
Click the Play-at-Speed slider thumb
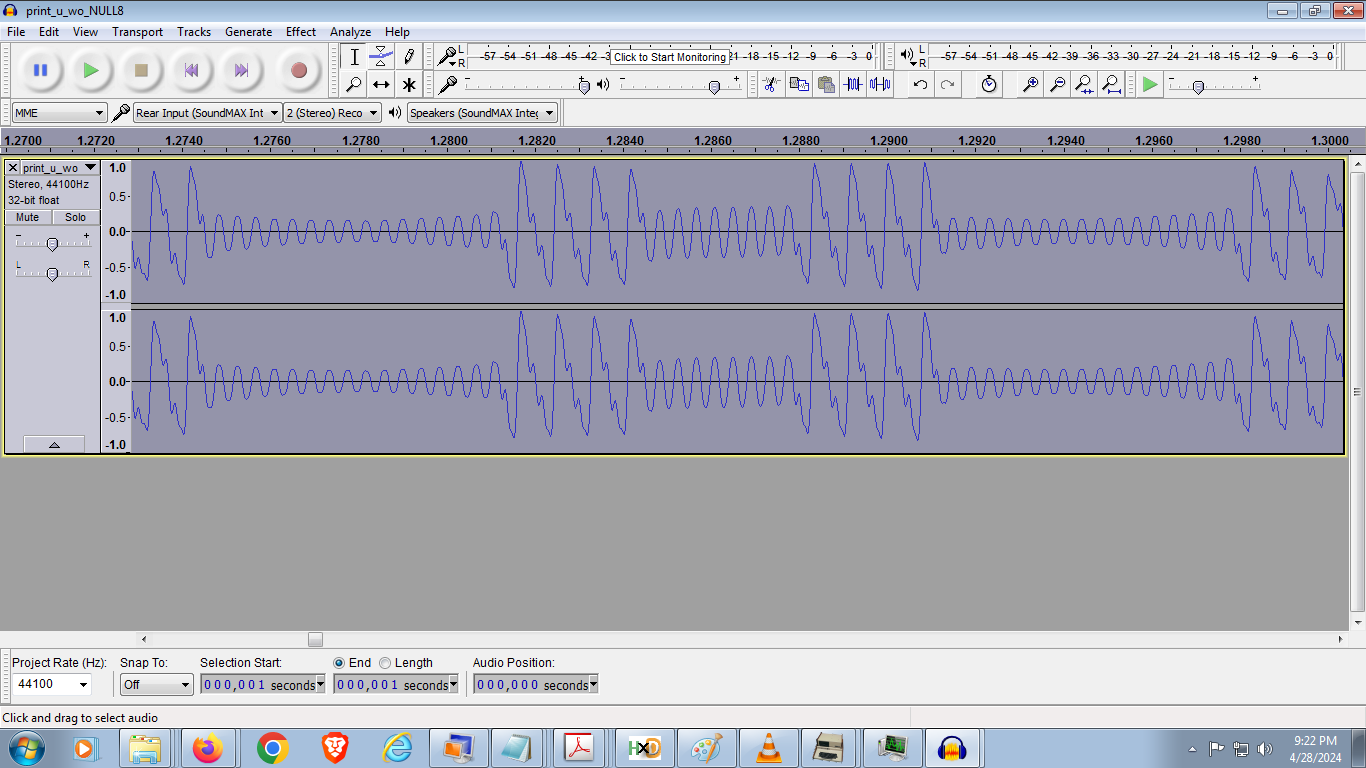pos(1198,87)
